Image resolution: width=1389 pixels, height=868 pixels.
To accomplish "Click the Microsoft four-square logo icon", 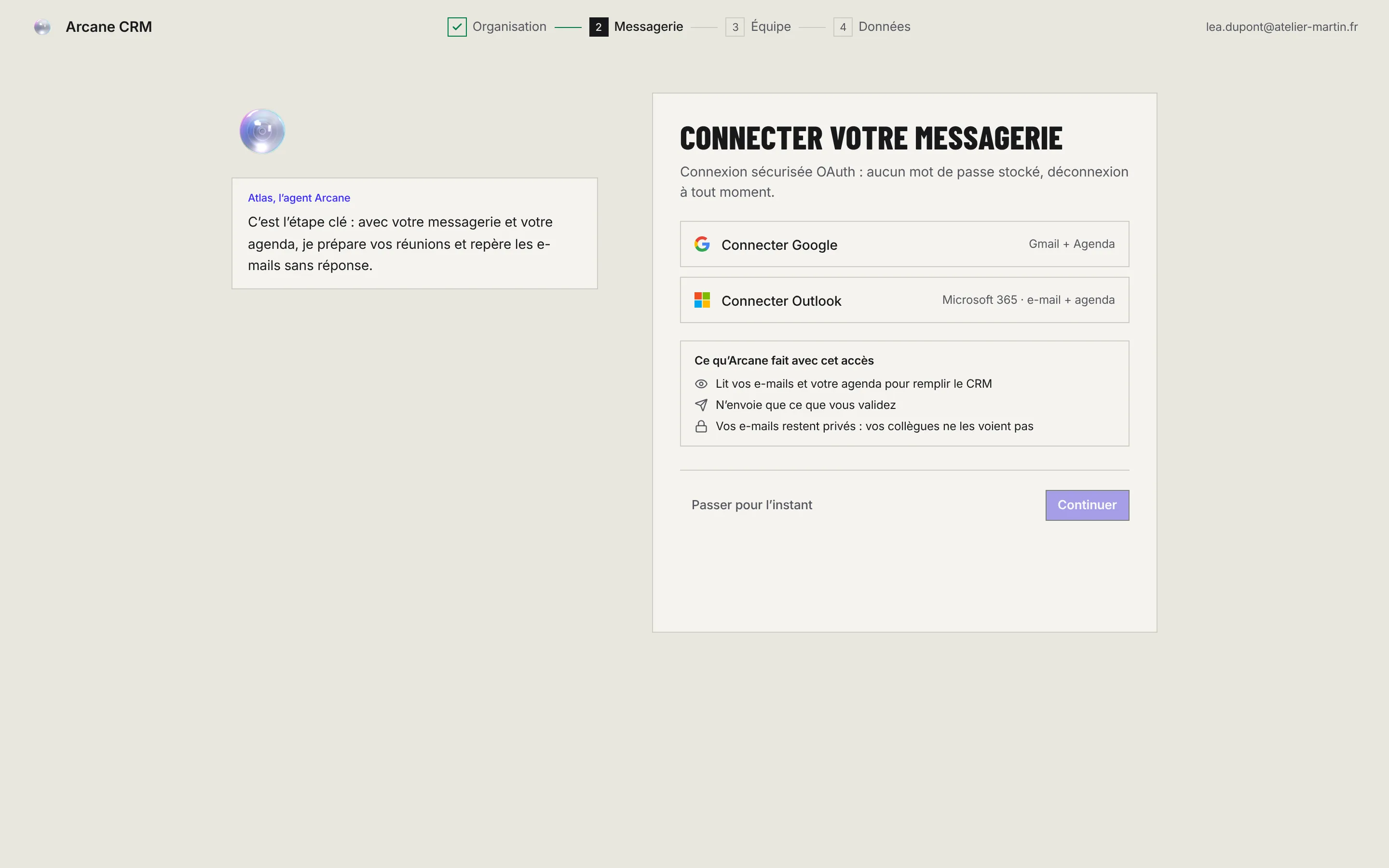I will pyautogui.click(x=702, y=300).
